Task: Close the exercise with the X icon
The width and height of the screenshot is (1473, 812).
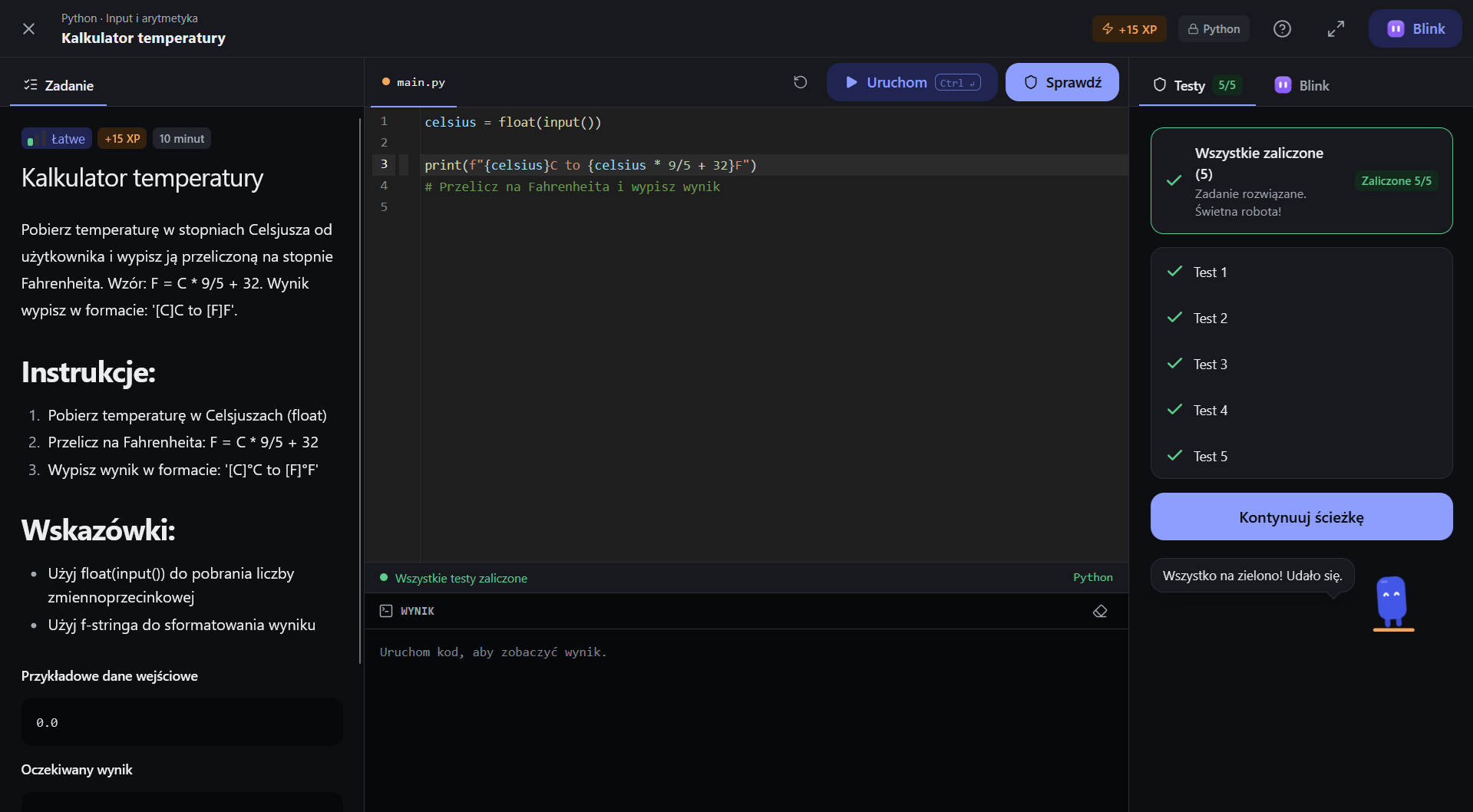Action: point(28,28)
